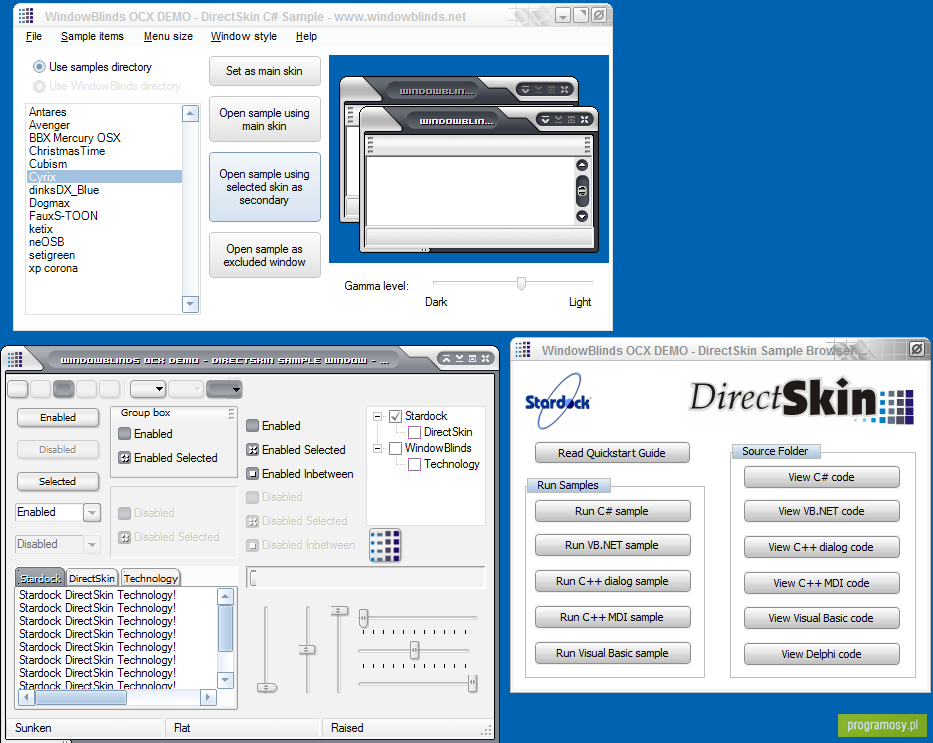
Task: Open the Help menu
Action: 306,36
